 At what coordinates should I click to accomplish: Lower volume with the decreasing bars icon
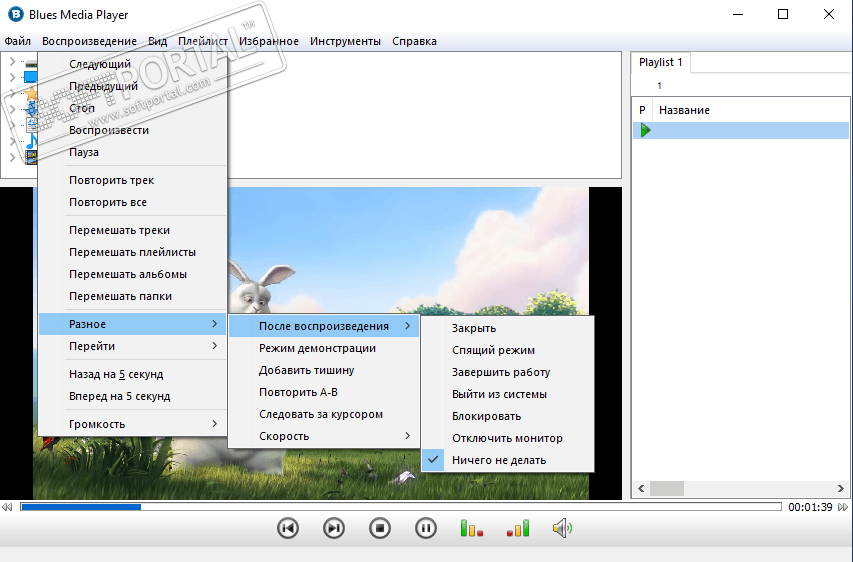click(472, 528)
